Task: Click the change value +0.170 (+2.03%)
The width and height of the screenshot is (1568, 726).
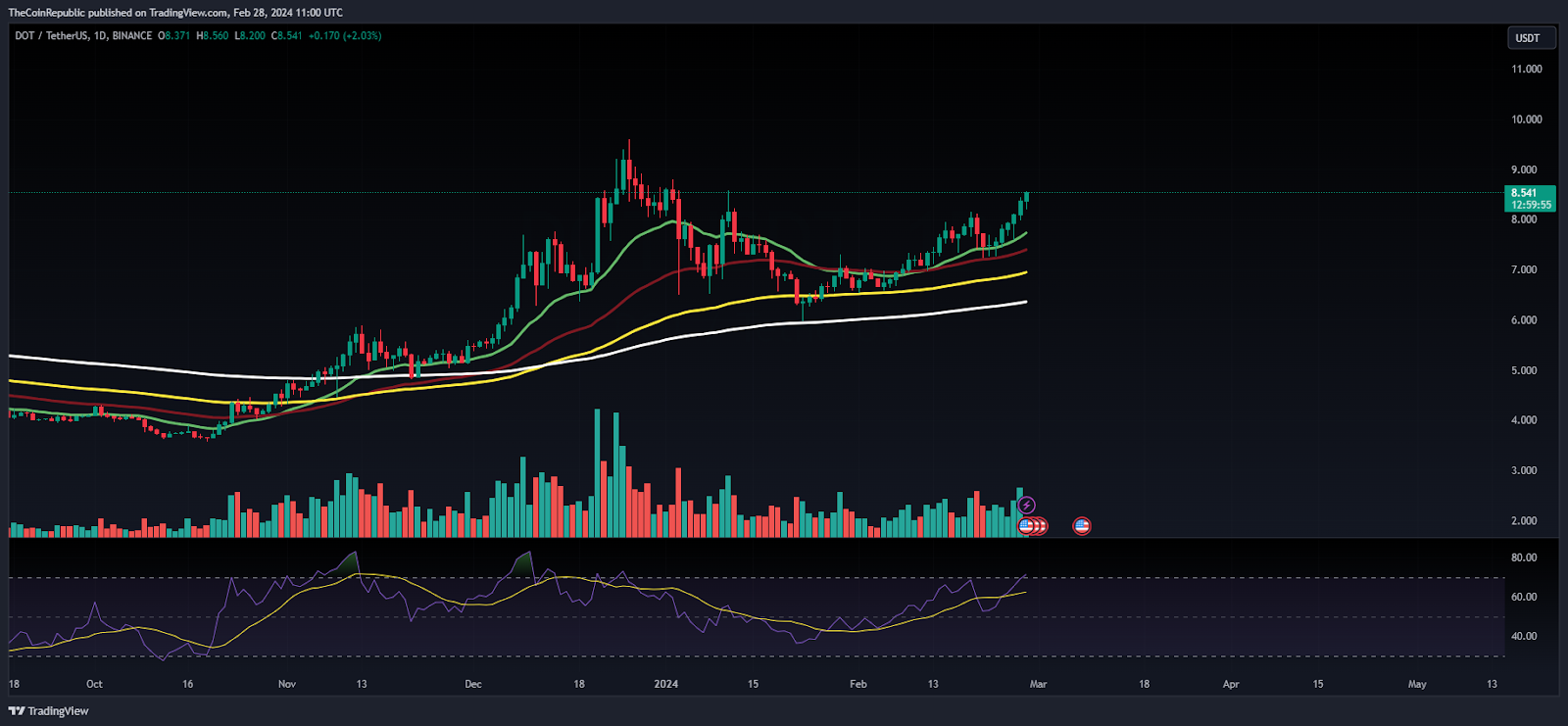Action: pos(345,35)
